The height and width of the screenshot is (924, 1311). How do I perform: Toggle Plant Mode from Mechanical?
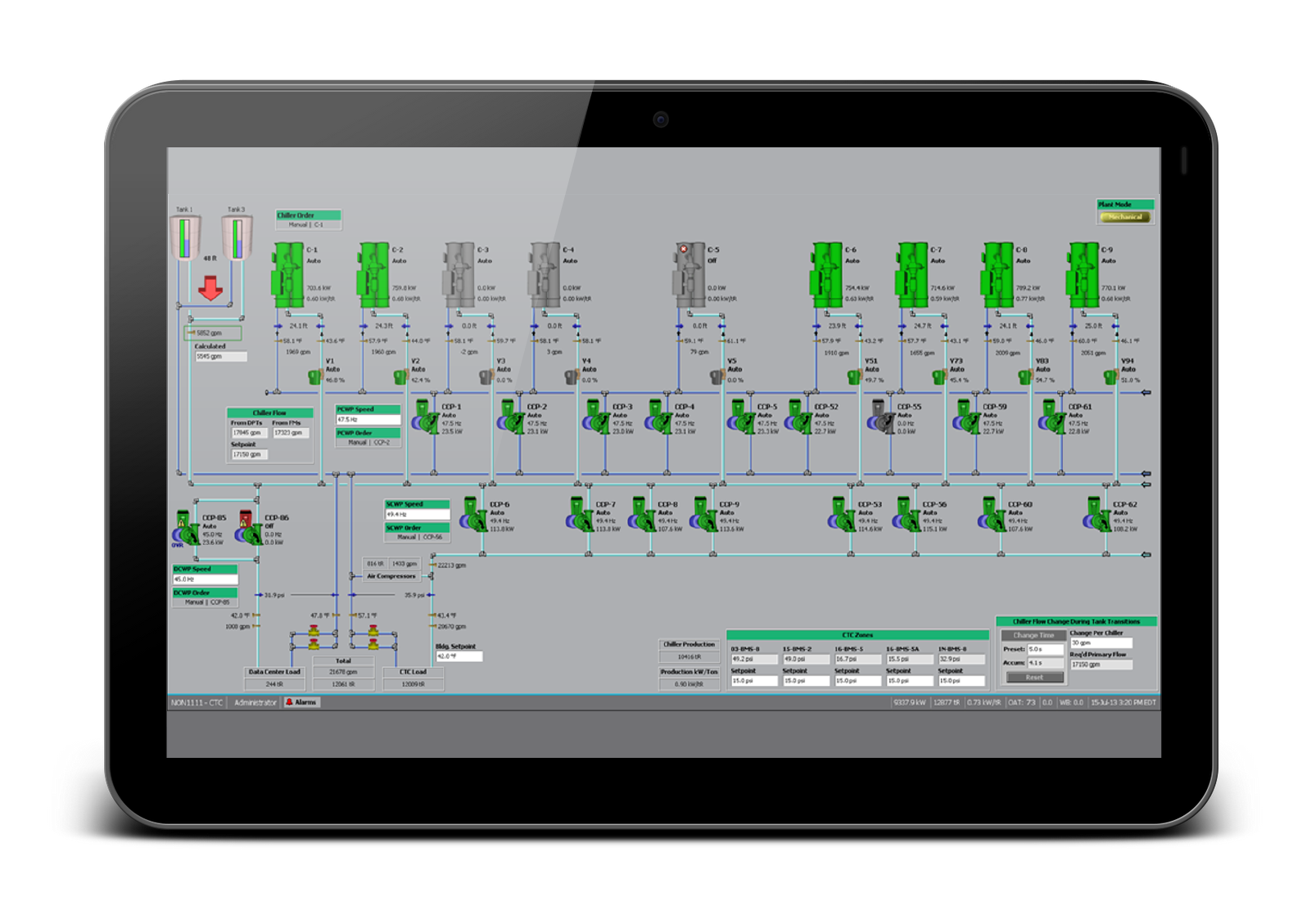1125,218
